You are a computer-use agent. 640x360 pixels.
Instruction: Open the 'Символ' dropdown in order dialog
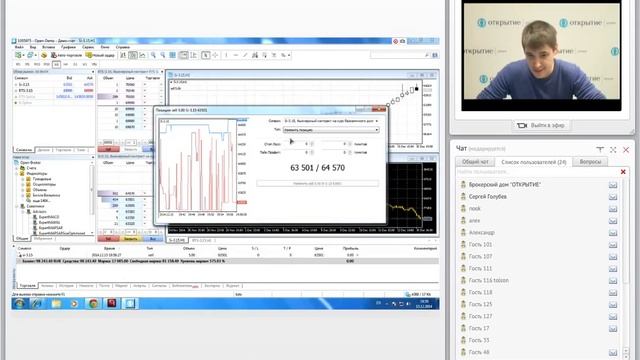pos(331,121)
